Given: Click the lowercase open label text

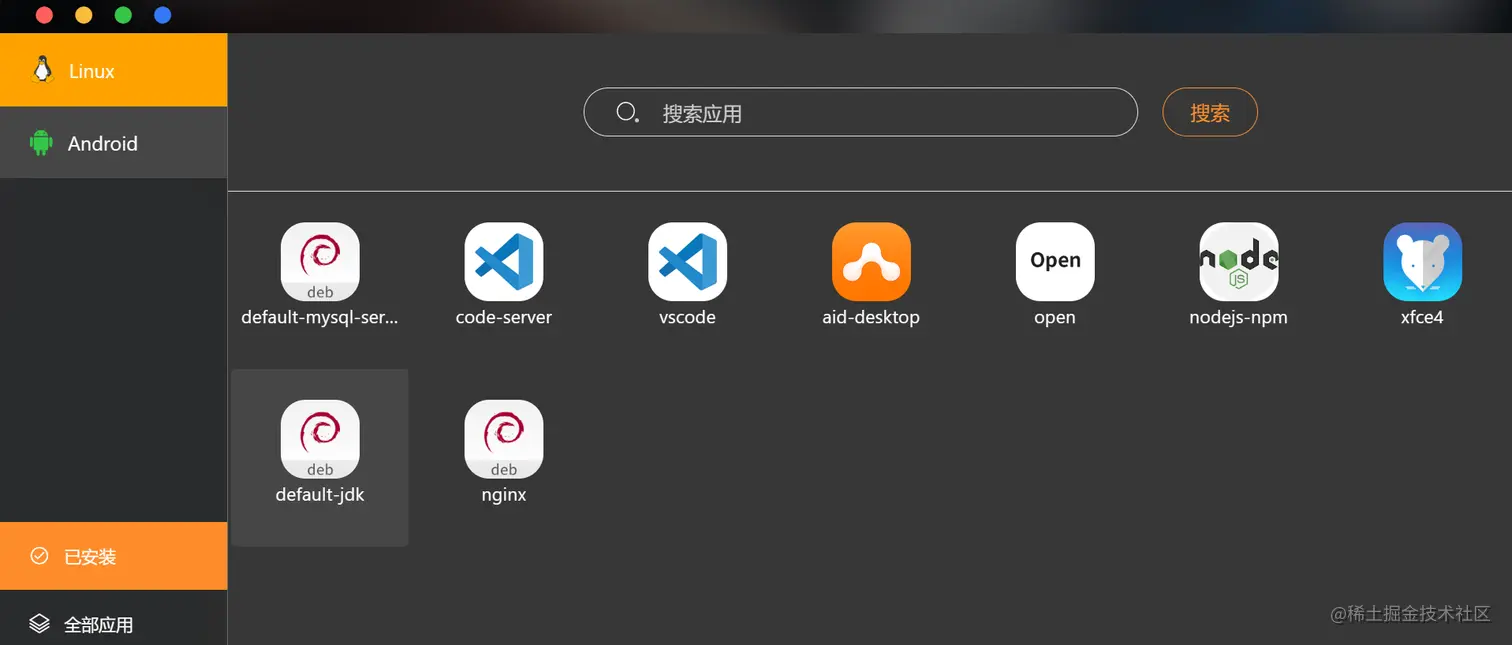Looking at the screenshot, I should point(1055,318).
